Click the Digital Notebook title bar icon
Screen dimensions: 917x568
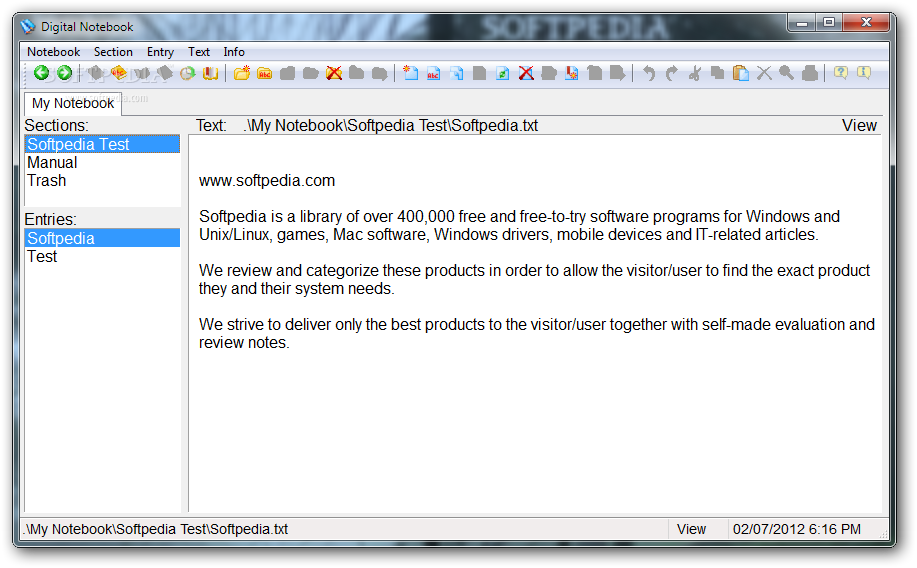(27, 27)
